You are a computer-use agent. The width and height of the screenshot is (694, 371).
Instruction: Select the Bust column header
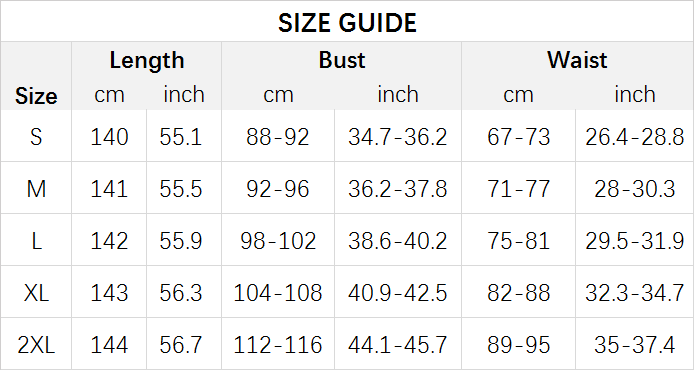pos(342,60)
